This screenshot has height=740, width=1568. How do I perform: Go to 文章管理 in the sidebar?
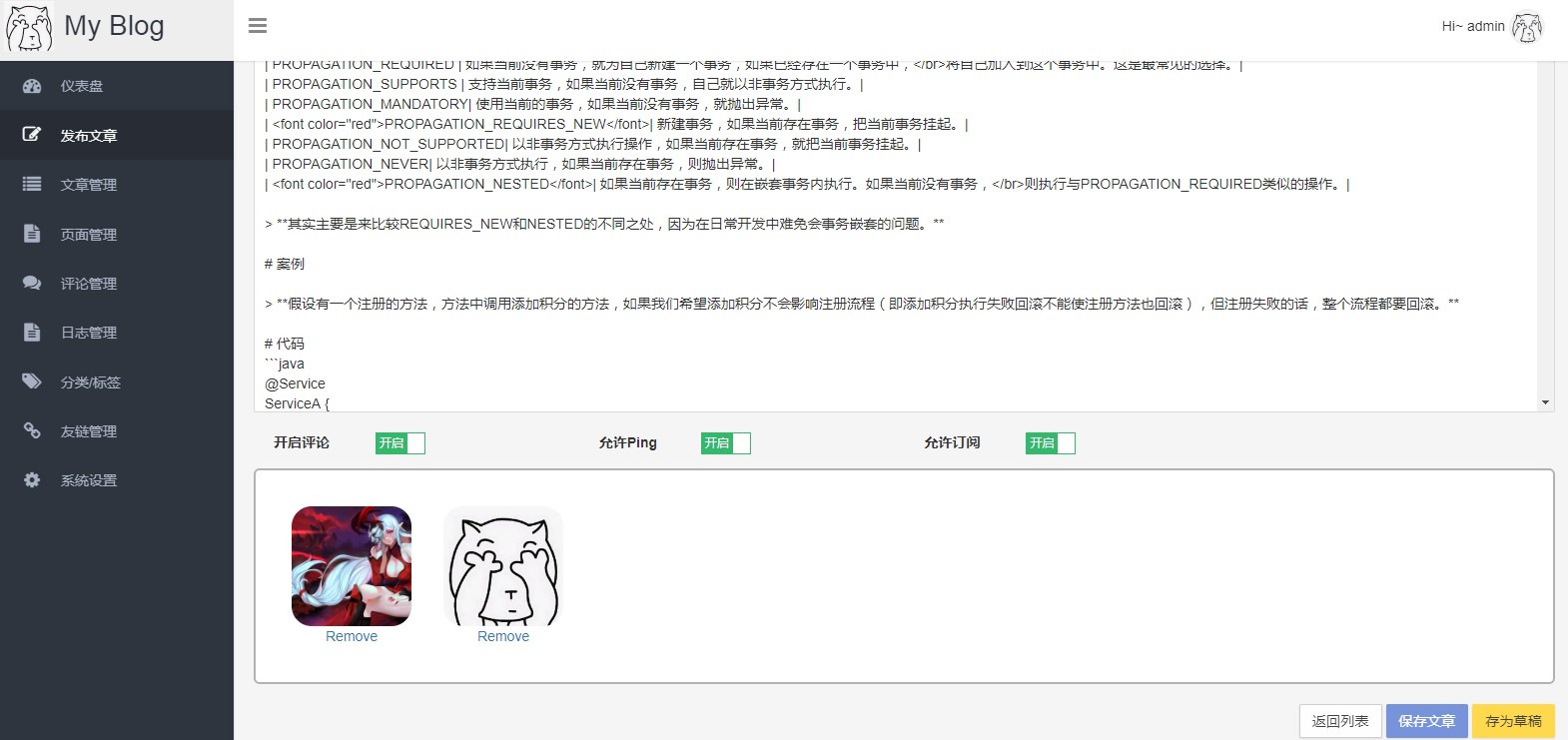117,184
